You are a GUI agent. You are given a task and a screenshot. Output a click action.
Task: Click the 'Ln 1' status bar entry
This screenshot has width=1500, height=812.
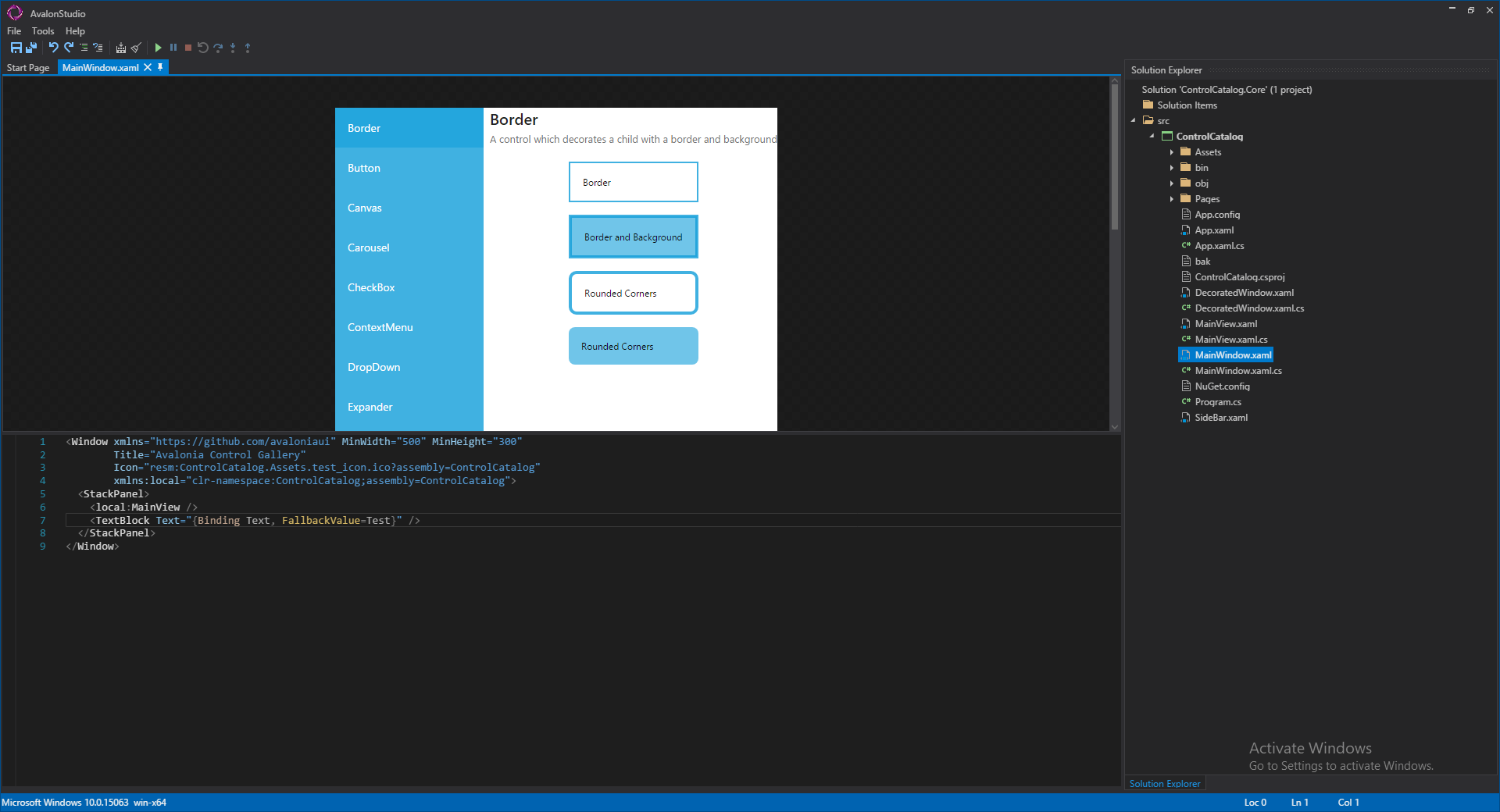(1300, 803)
